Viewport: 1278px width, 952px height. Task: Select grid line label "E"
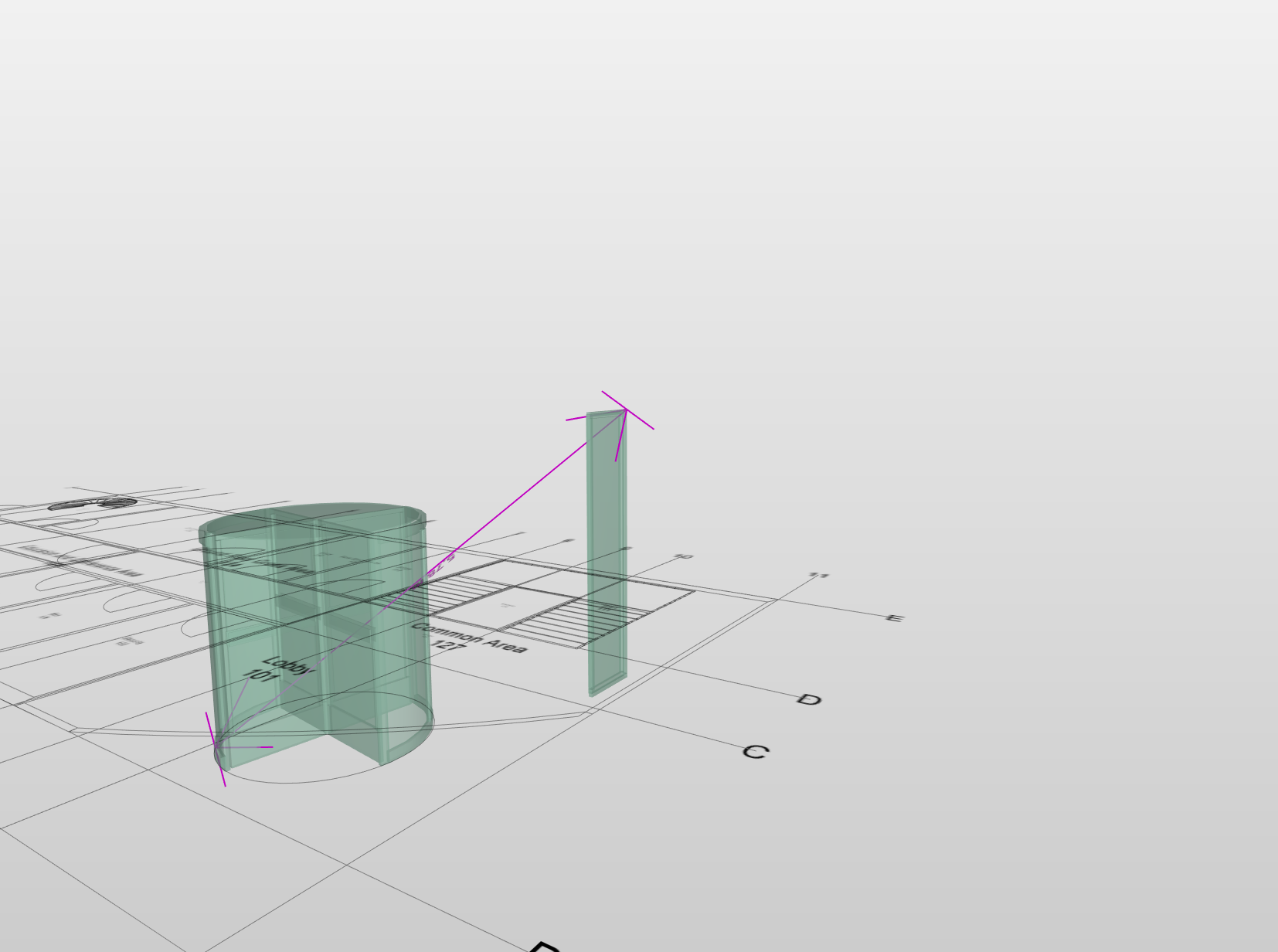point(894,618)
